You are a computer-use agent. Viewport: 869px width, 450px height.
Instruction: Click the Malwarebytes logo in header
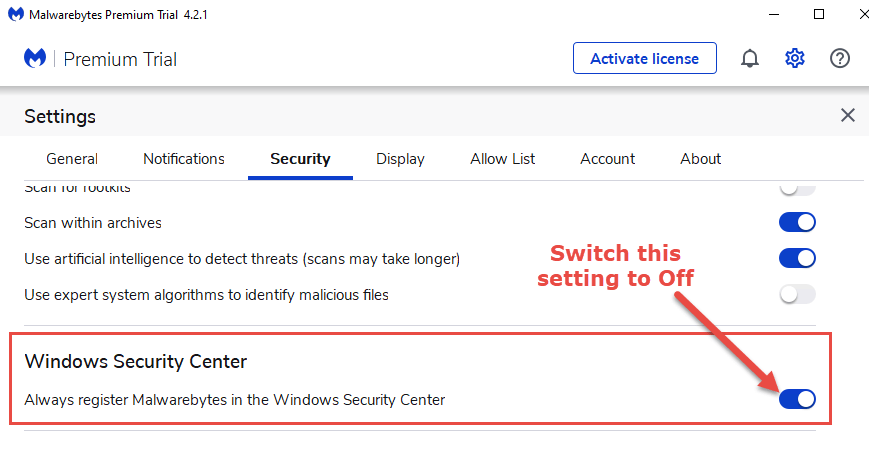[x=35, y=59]
